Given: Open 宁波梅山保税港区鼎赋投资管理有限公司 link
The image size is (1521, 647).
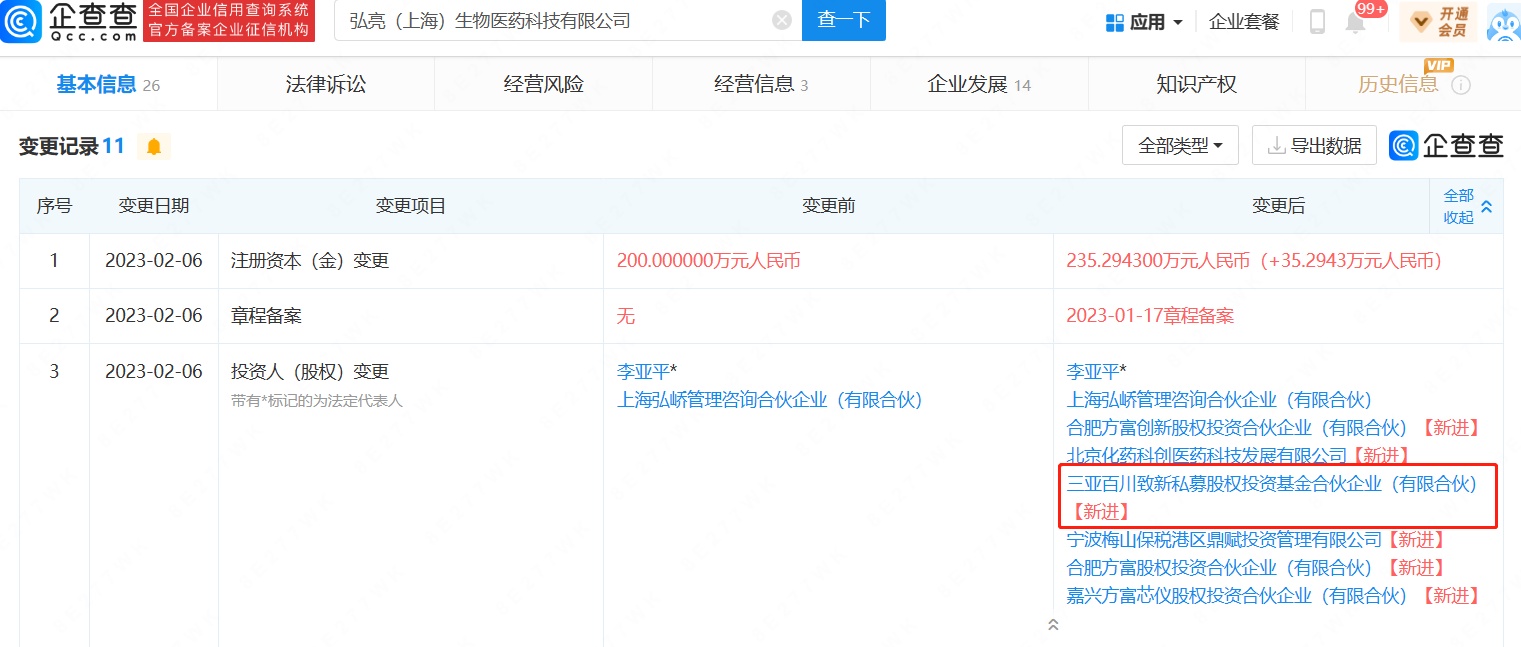Looking at the screenshot, I should tap(1224, 540).
